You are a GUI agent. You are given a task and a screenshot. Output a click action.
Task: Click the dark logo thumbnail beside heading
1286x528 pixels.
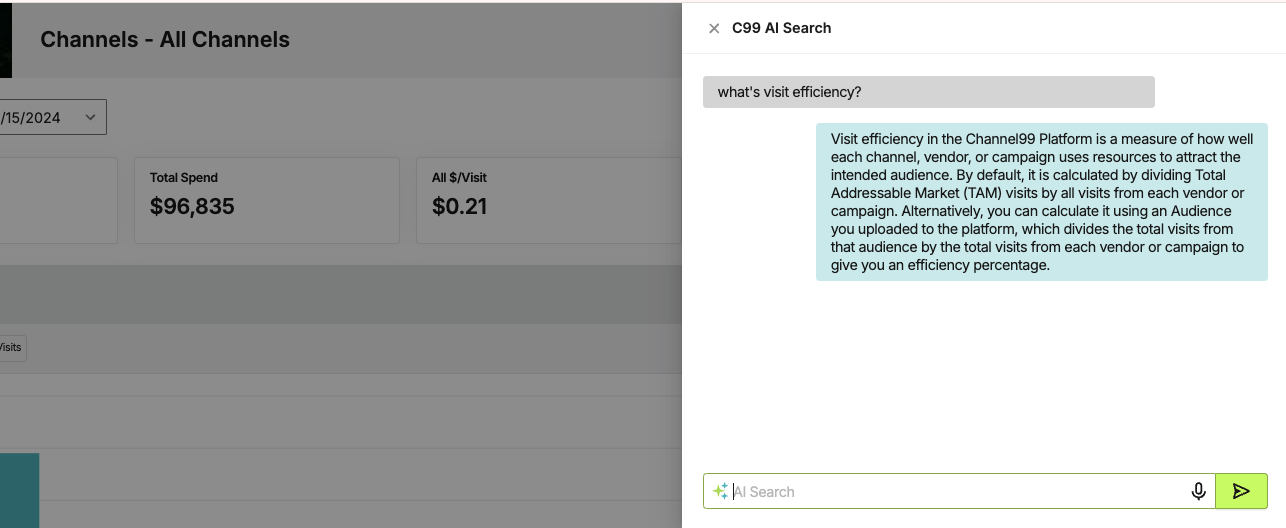click(x=6, y=40)
